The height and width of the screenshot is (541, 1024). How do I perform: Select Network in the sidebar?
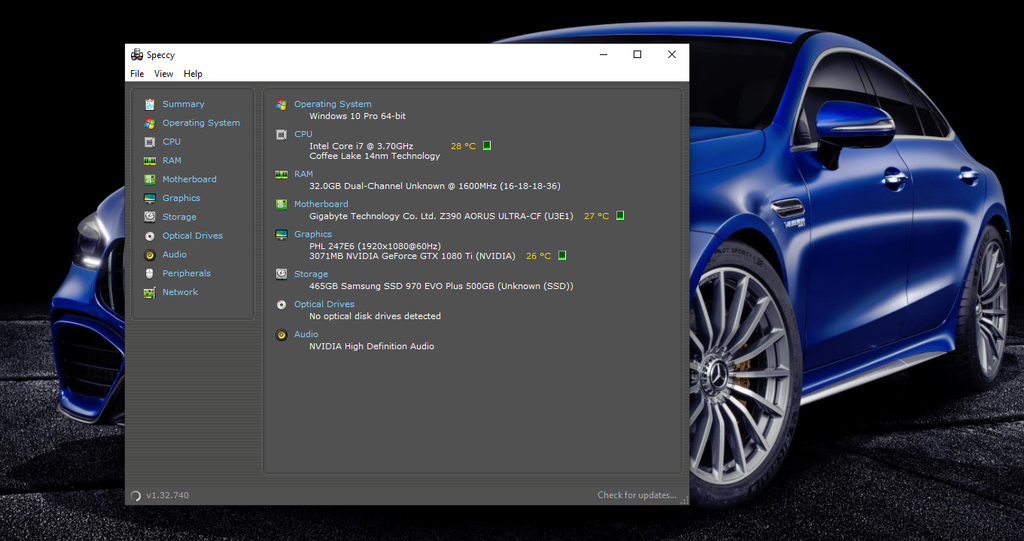click(x=180, y=292)
